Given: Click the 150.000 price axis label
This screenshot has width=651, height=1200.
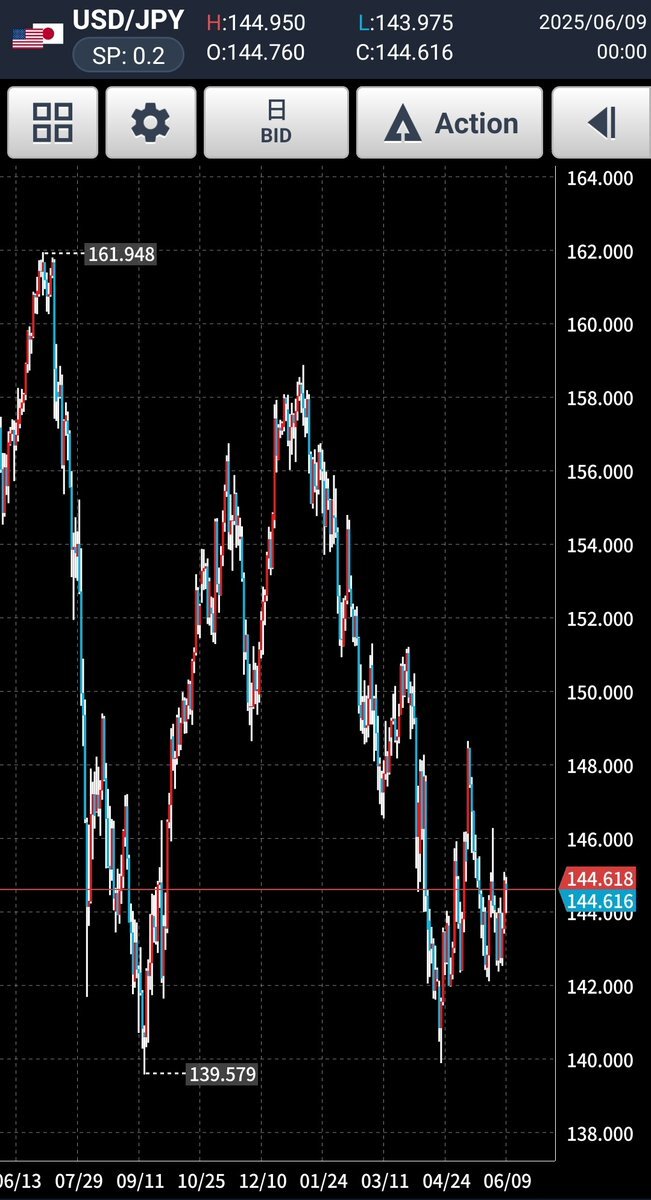Looking at the screenshot, I should pos(598,692).
